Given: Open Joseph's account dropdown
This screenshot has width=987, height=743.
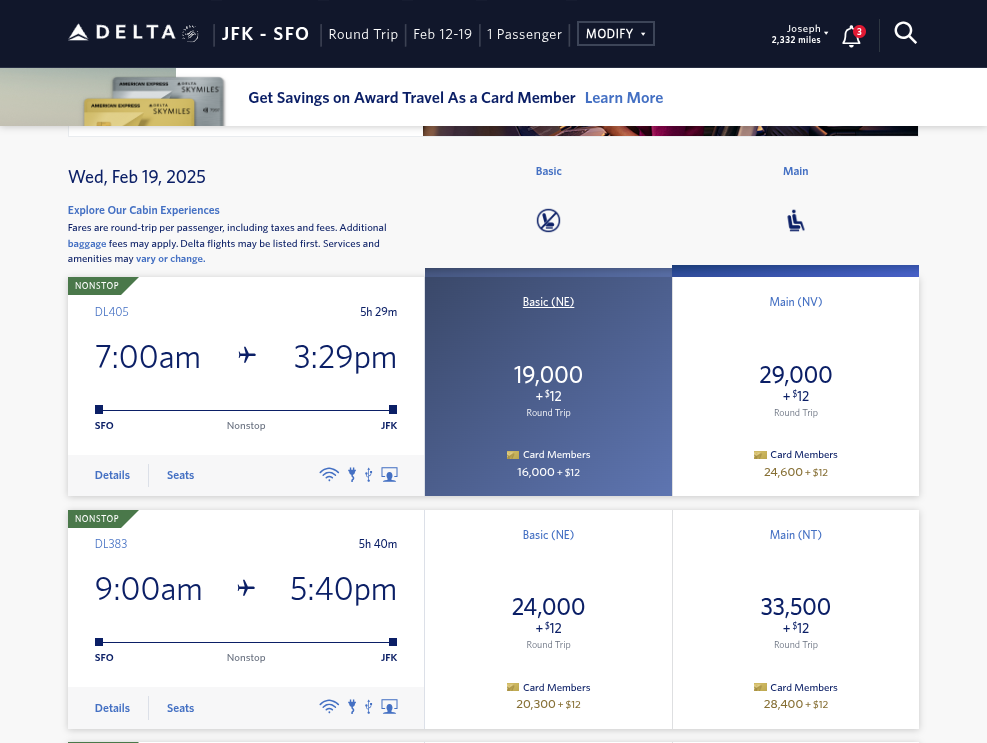Looking at the screenshot, I should coord(799,34).
